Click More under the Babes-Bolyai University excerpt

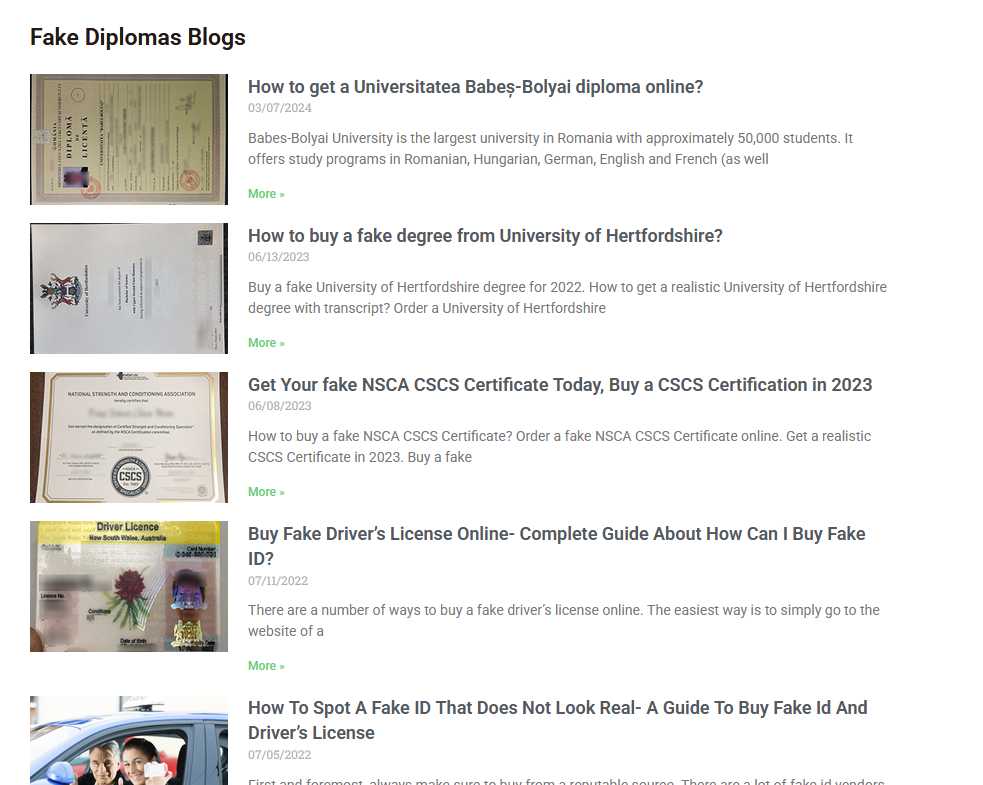[x=266, y=194]
